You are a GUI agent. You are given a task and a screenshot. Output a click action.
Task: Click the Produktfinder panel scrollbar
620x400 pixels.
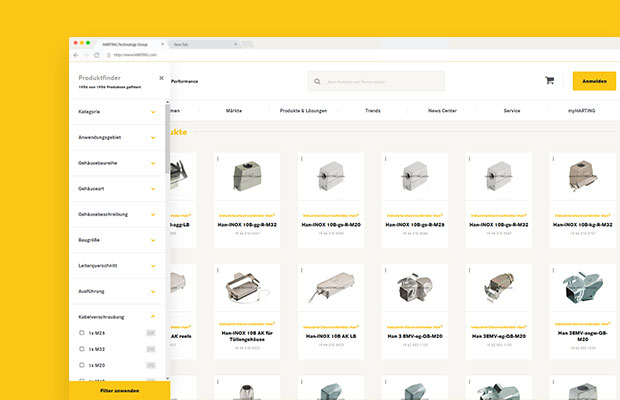point(168,138)
